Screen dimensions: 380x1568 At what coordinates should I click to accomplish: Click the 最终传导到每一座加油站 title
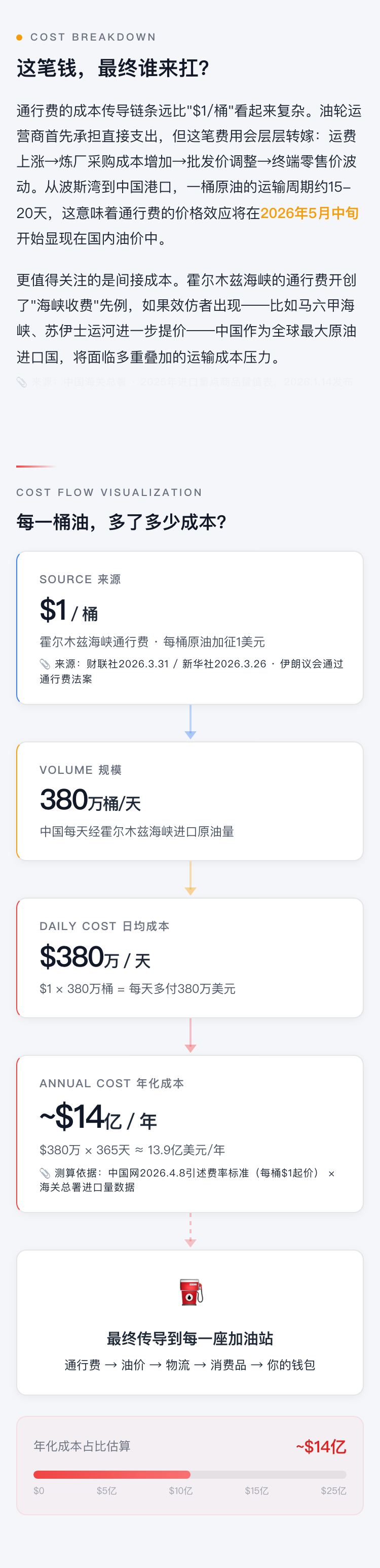tap(189, 1338)
